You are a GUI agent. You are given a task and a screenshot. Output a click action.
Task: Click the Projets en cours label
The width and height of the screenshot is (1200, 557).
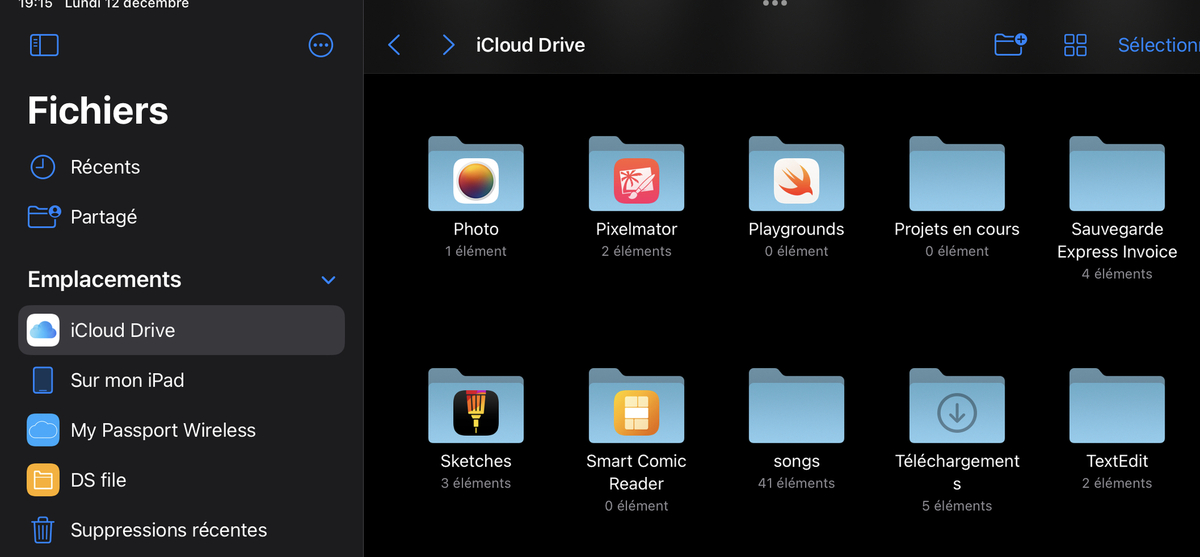(957, 229)
